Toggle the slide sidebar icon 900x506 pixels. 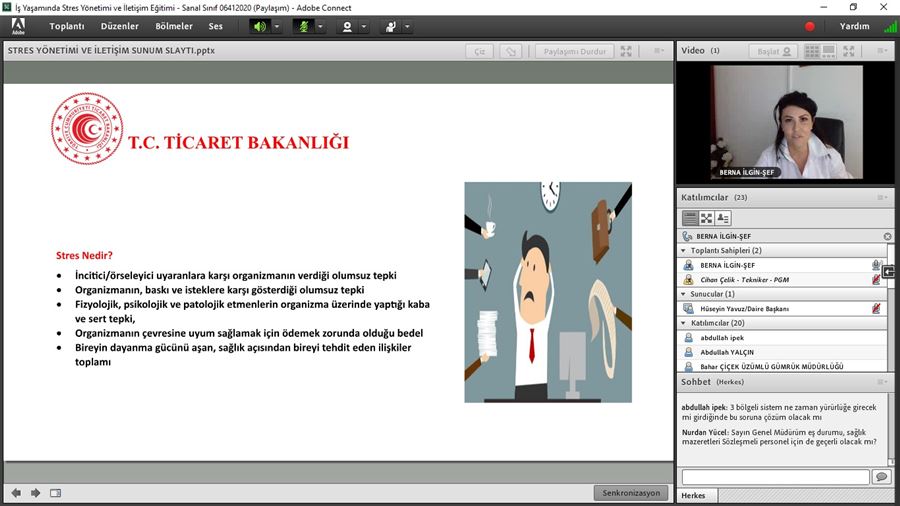tap(56, 492)
